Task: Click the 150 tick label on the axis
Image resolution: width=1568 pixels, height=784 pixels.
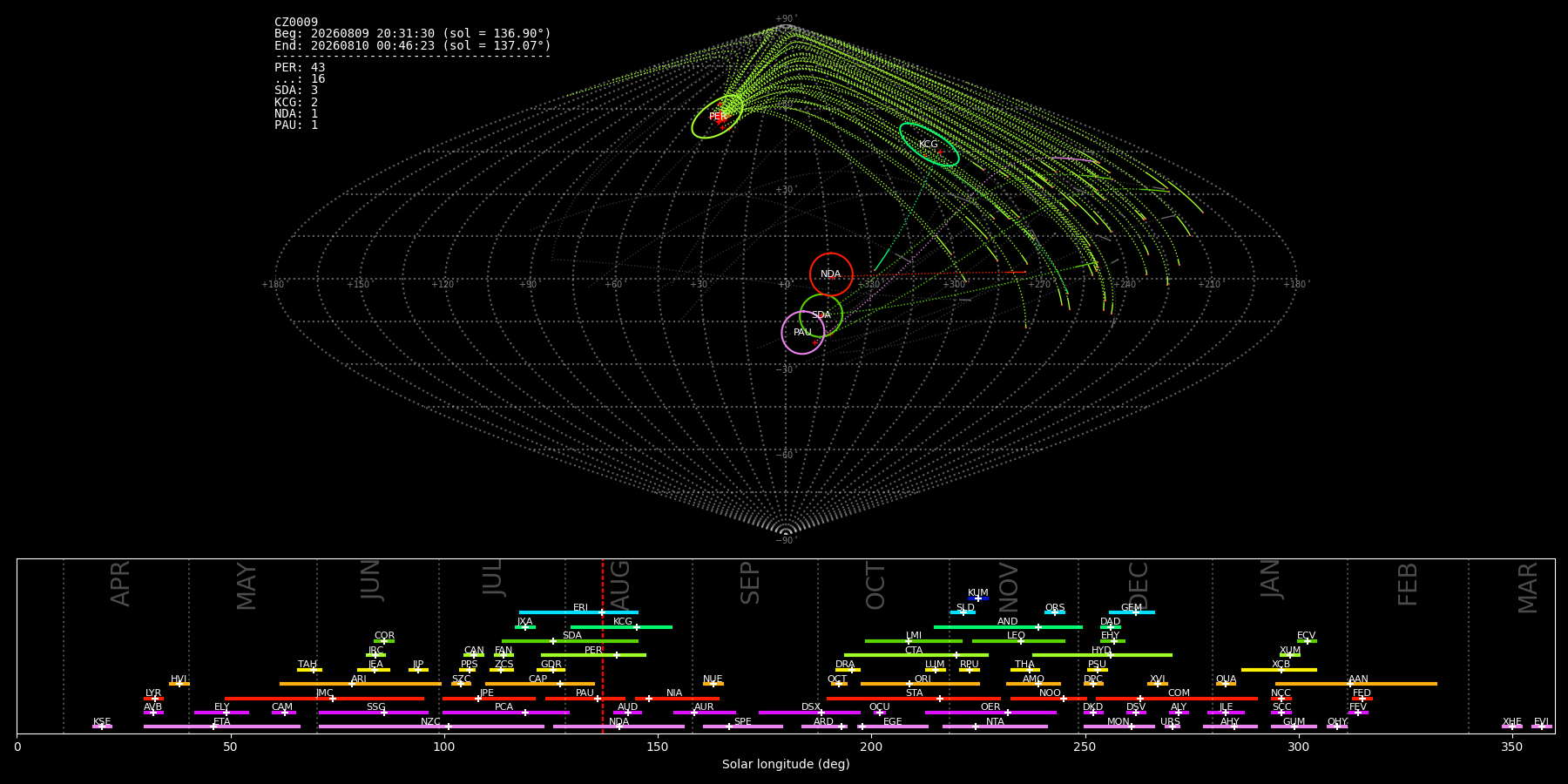Action: click(658, 747)
